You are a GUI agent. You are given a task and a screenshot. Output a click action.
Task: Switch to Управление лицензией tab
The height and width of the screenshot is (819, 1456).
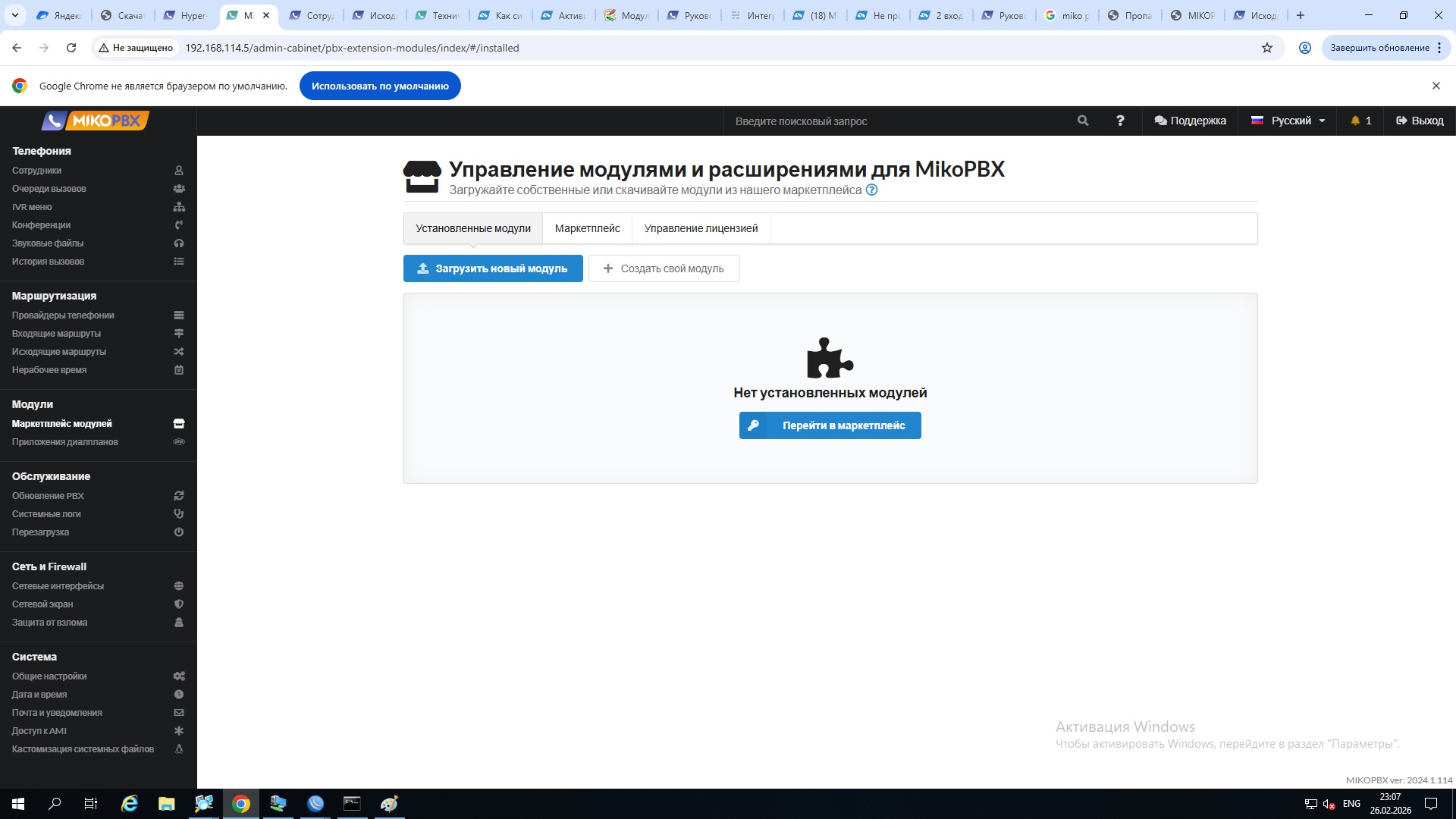coord(701,228)
